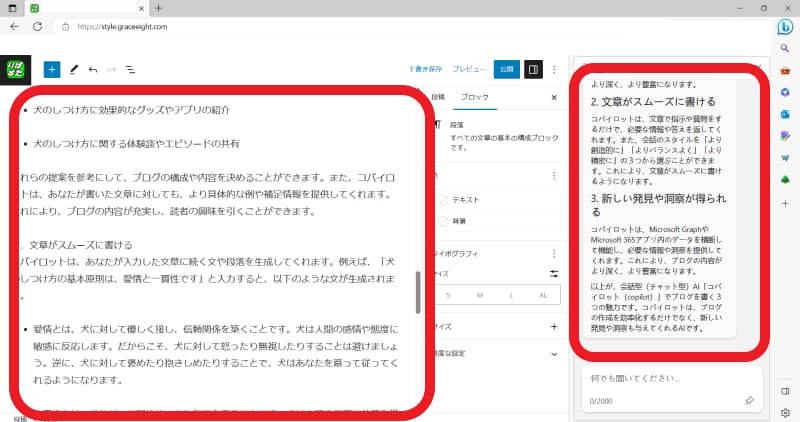This screenshot has width=800, height=422.
Task: Open the Designer sidebar icon
Action: click(785, 136)
